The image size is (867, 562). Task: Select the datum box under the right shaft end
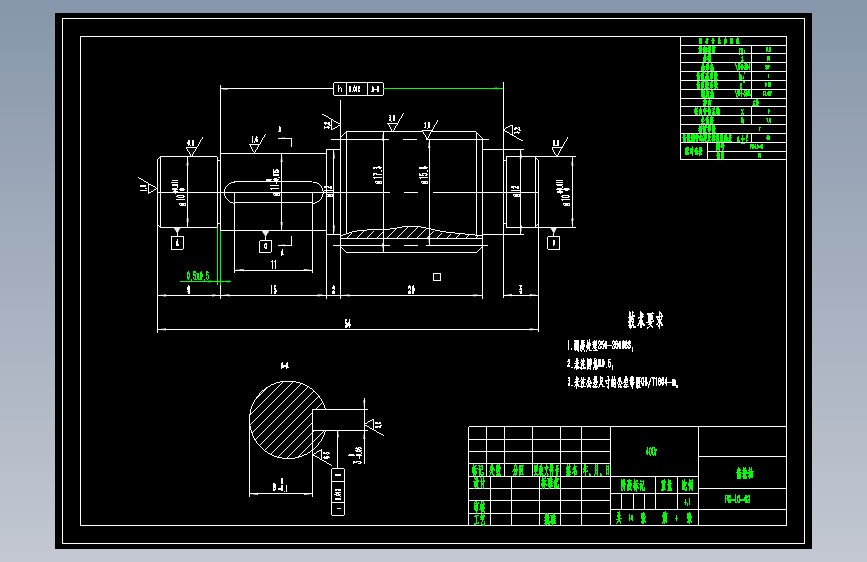pos(553,242)
